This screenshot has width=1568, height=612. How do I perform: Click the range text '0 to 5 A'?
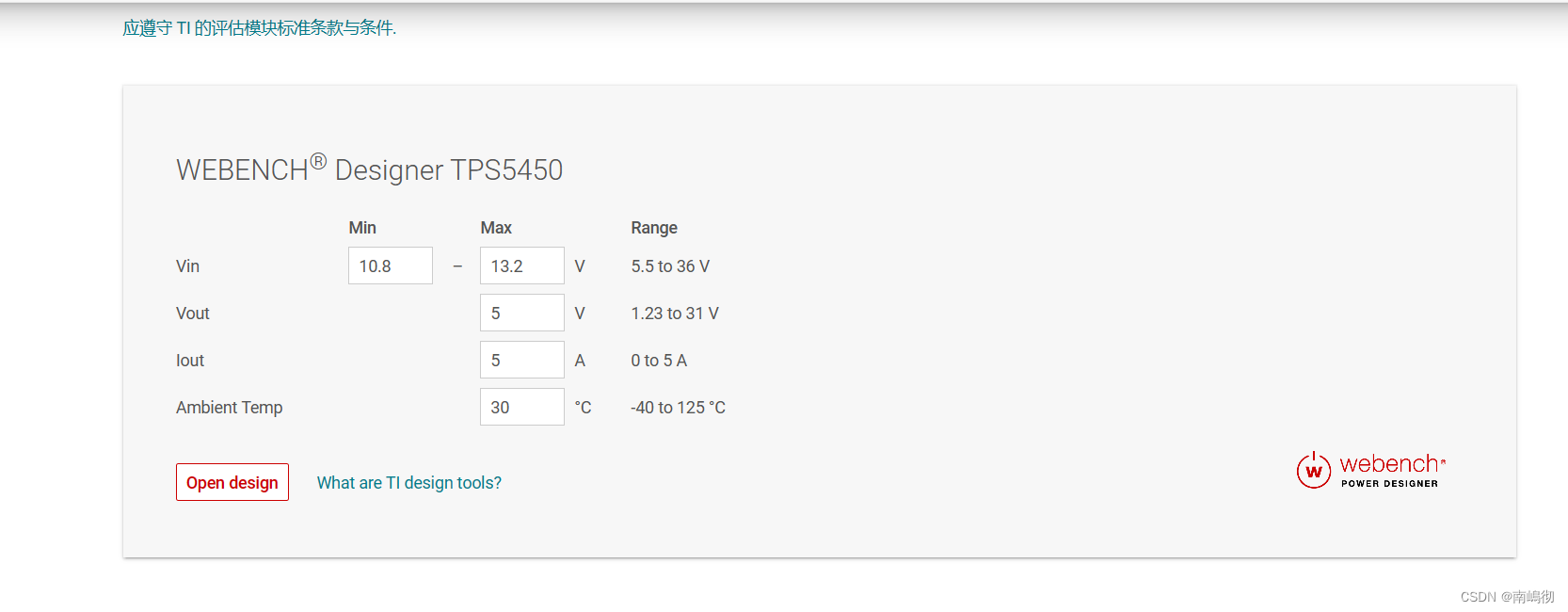tap(659, 361)
